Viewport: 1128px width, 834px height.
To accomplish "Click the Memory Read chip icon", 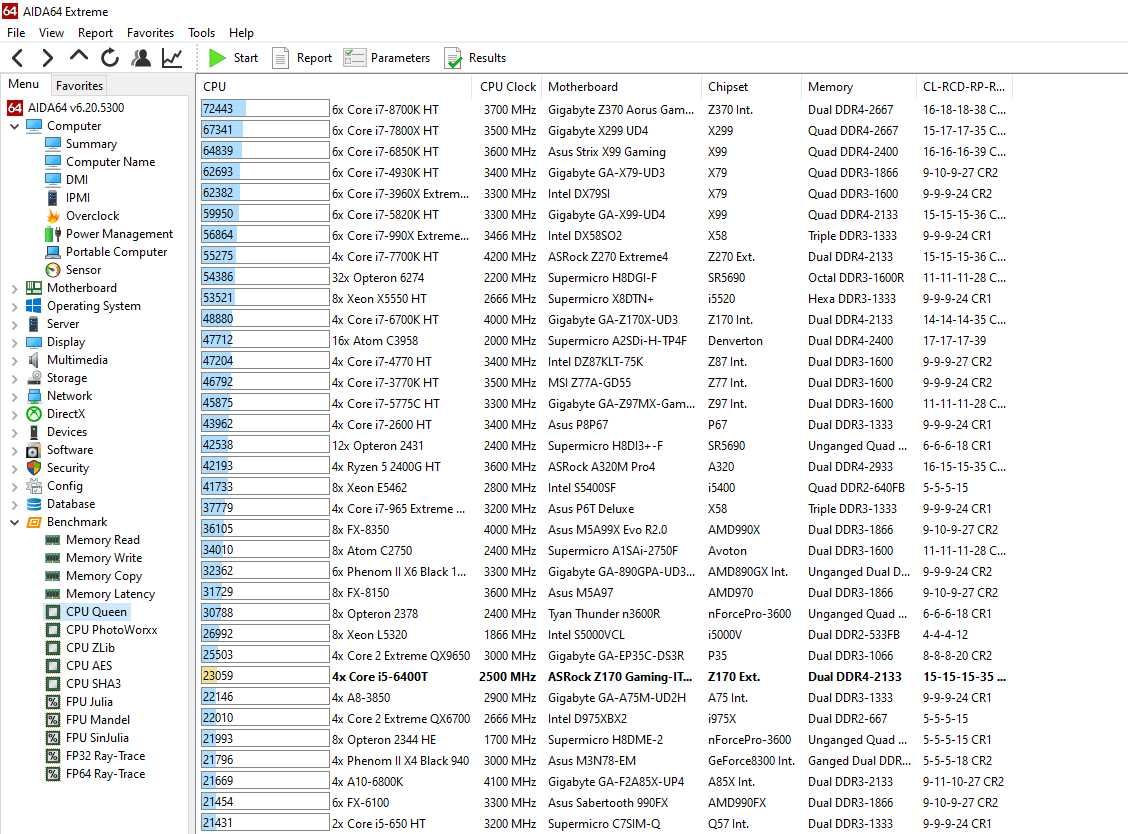I will [53, 540].
